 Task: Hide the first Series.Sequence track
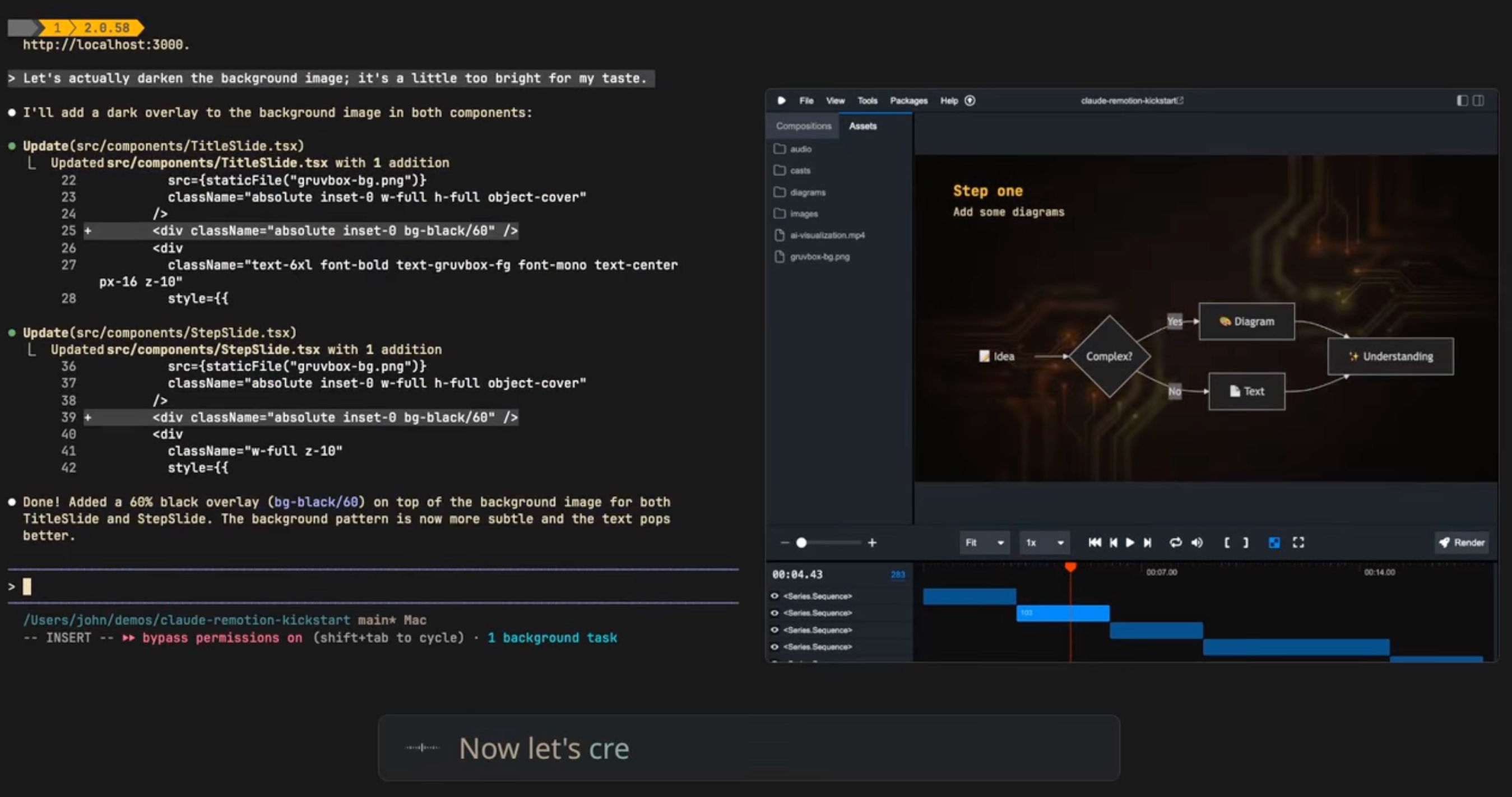pos(774,596)
